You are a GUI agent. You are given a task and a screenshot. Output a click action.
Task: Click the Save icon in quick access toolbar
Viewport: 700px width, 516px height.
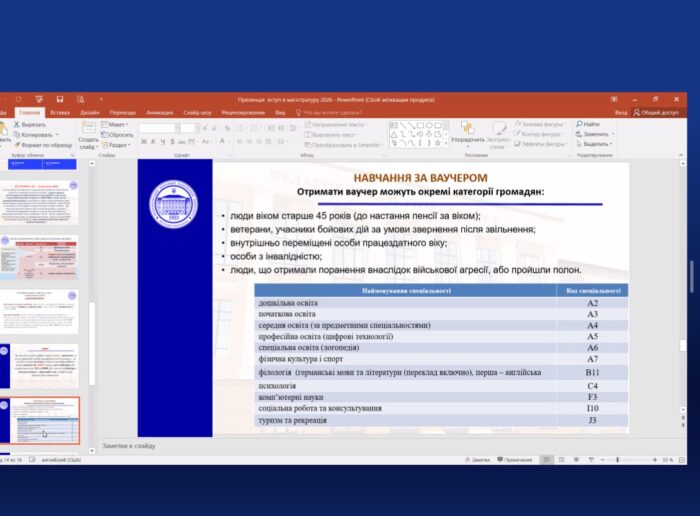pos(60,99)
